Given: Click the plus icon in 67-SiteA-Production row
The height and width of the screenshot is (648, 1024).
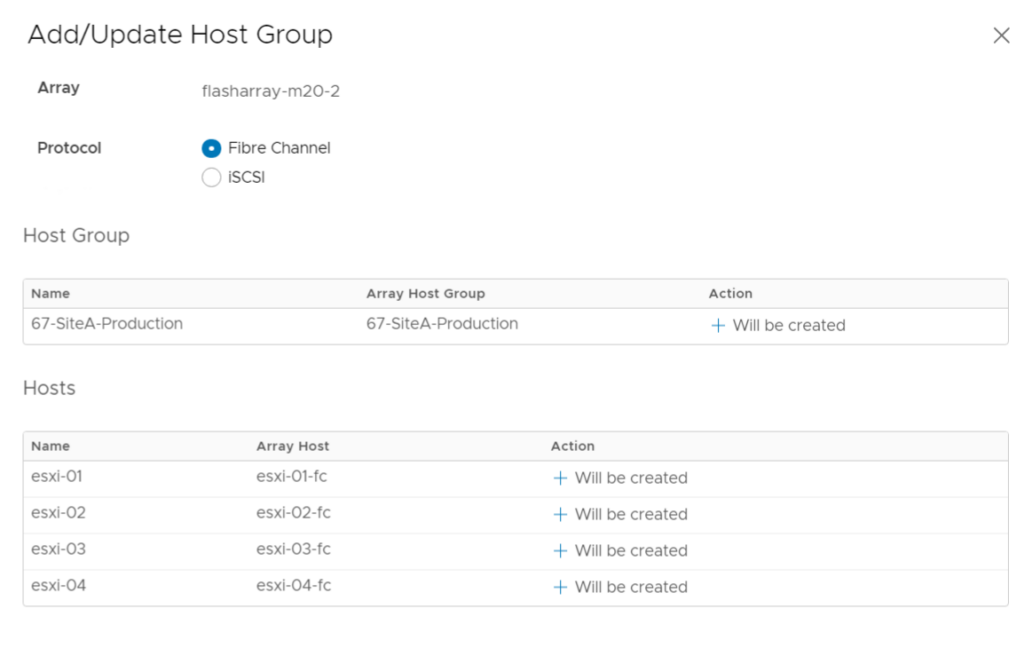Looking at the screenshot, I should [718, 325].
